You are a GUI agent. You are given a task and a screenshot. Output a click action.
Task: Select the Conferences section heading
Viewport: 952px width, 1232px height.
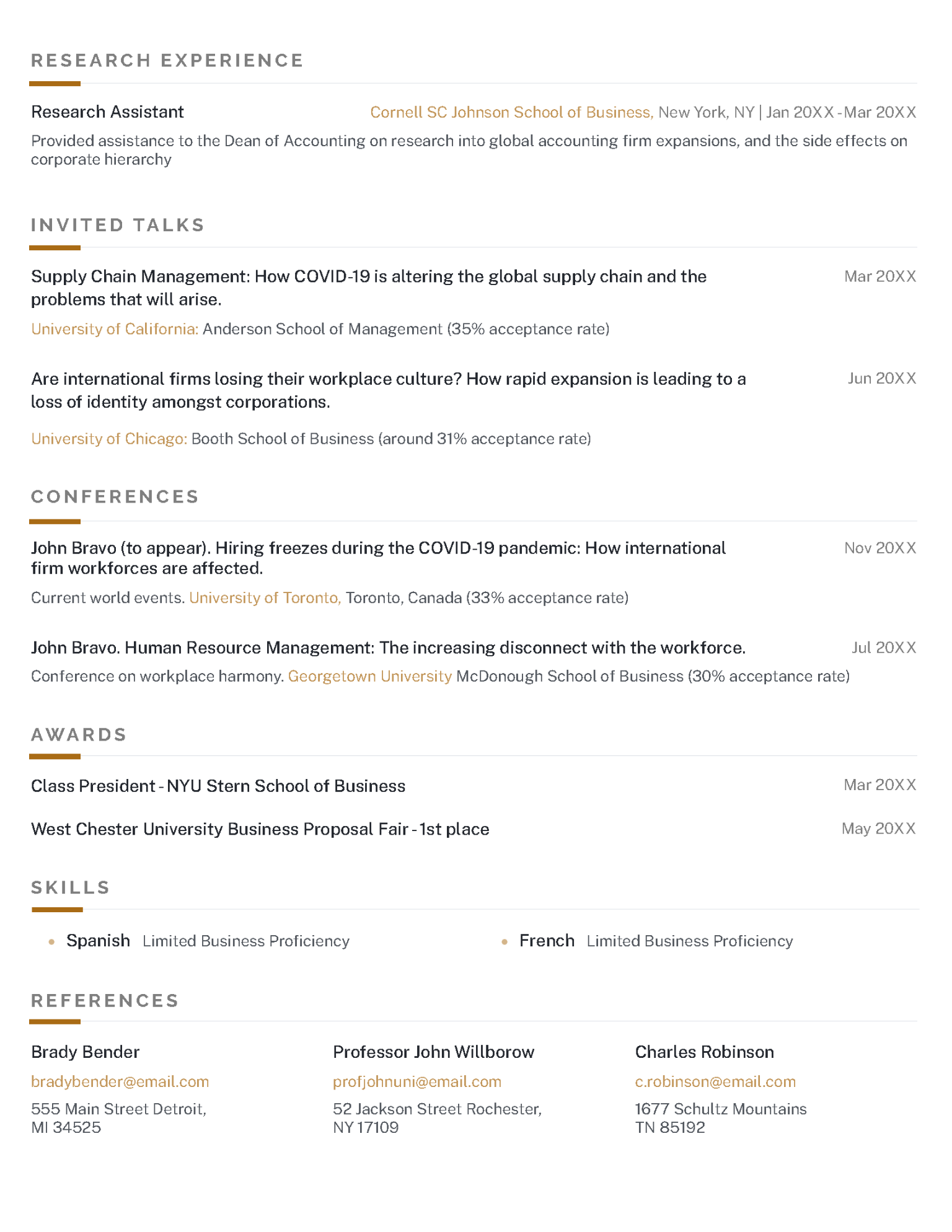coord(115,496)
